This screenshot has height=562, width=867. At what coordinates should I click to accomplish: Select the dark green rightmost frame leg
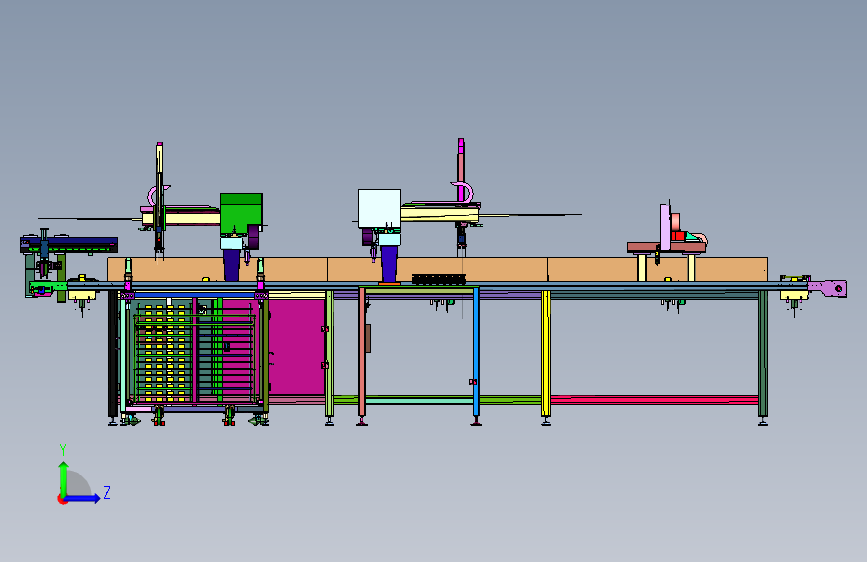(x=762, y=353)
